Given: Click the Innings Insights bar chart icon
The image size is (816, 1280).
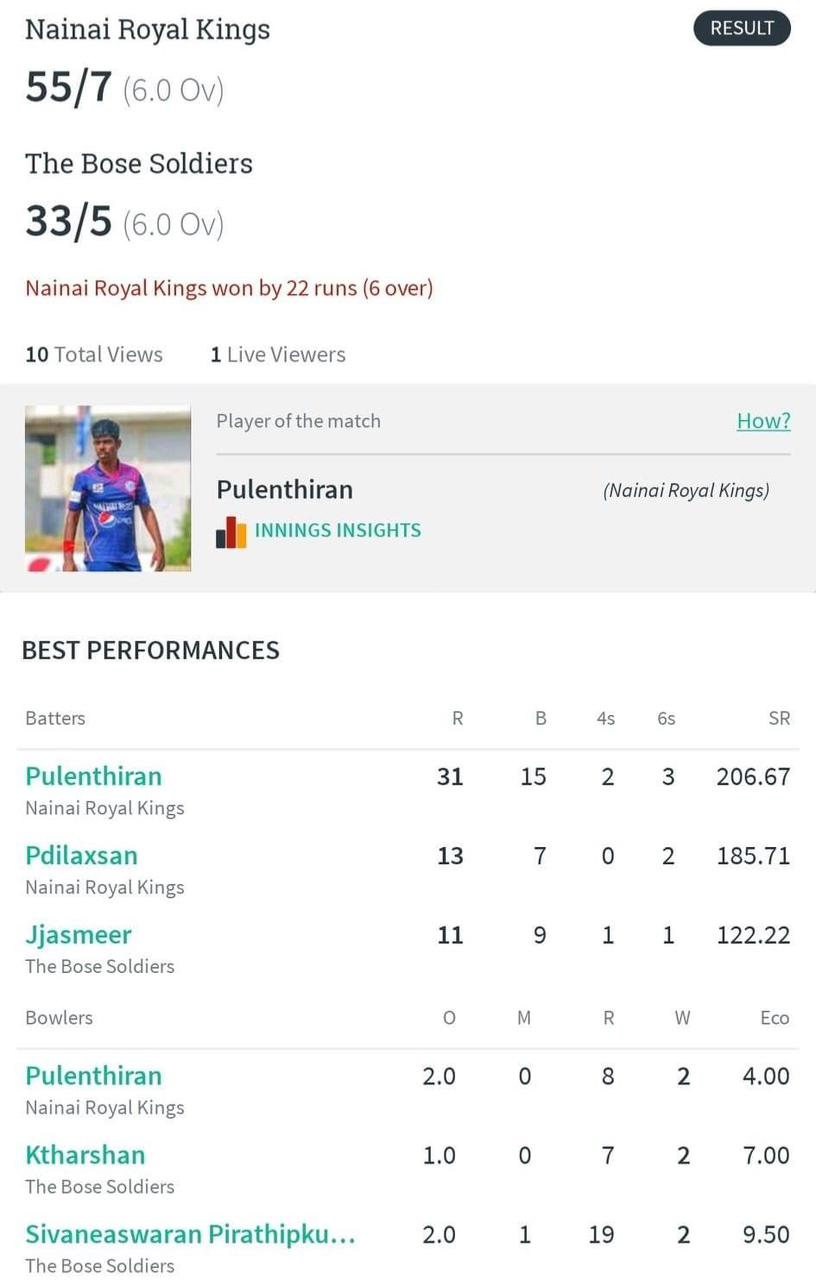Looking at the screenshot, I should coord(231,532).
